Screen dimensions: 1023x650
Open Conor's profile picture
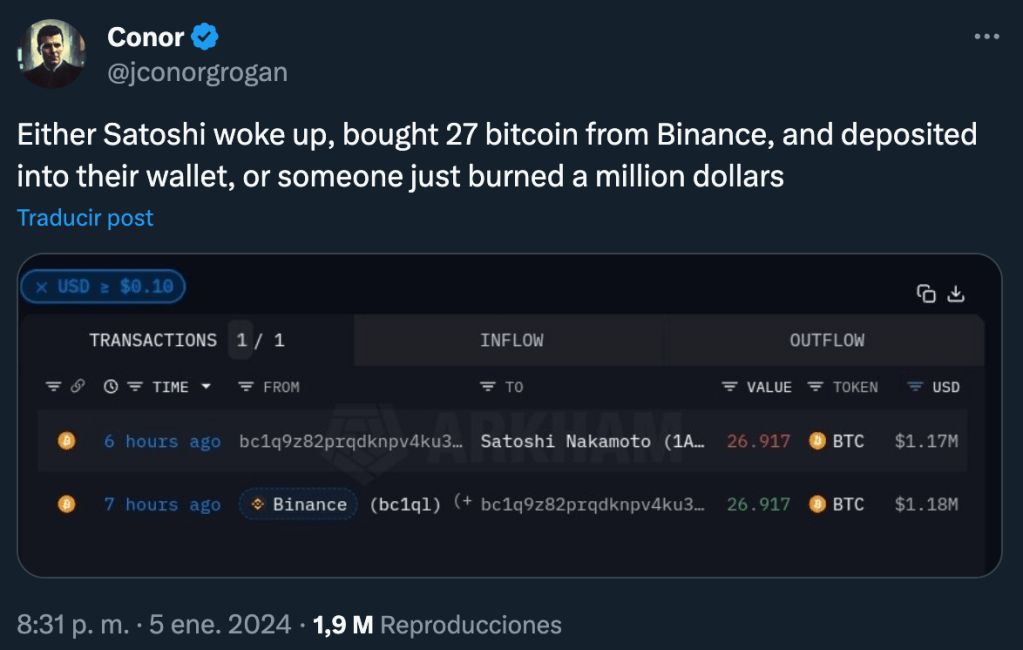tap(52, 54)
